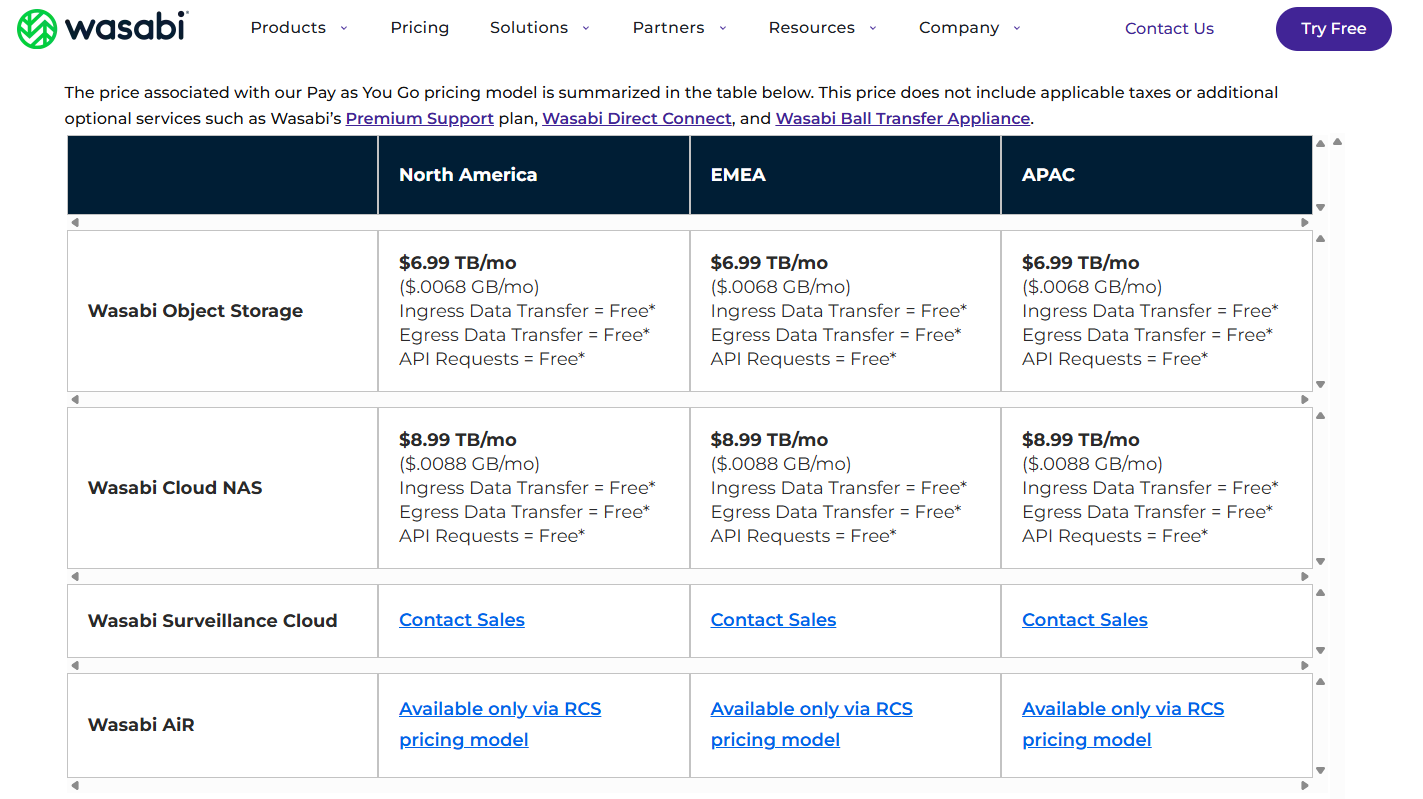Expand the Products dropdown chevron
Image resolution: width=1423 pixels, height=799 pixels.
coord(344,28)
